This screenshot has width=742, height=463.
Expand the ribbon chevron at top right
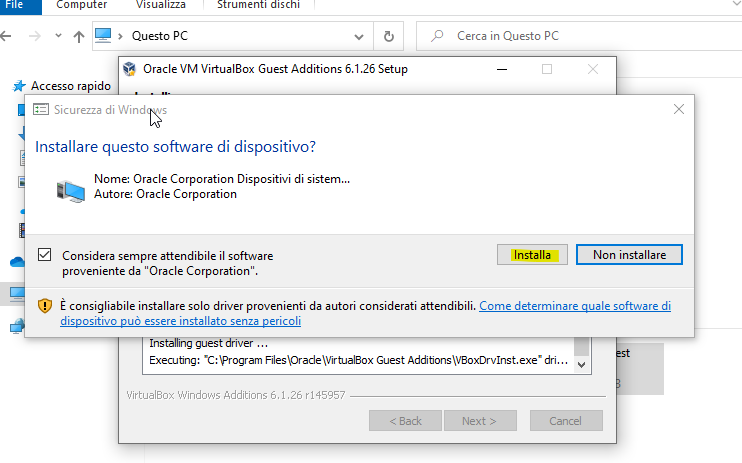point(736,4)
